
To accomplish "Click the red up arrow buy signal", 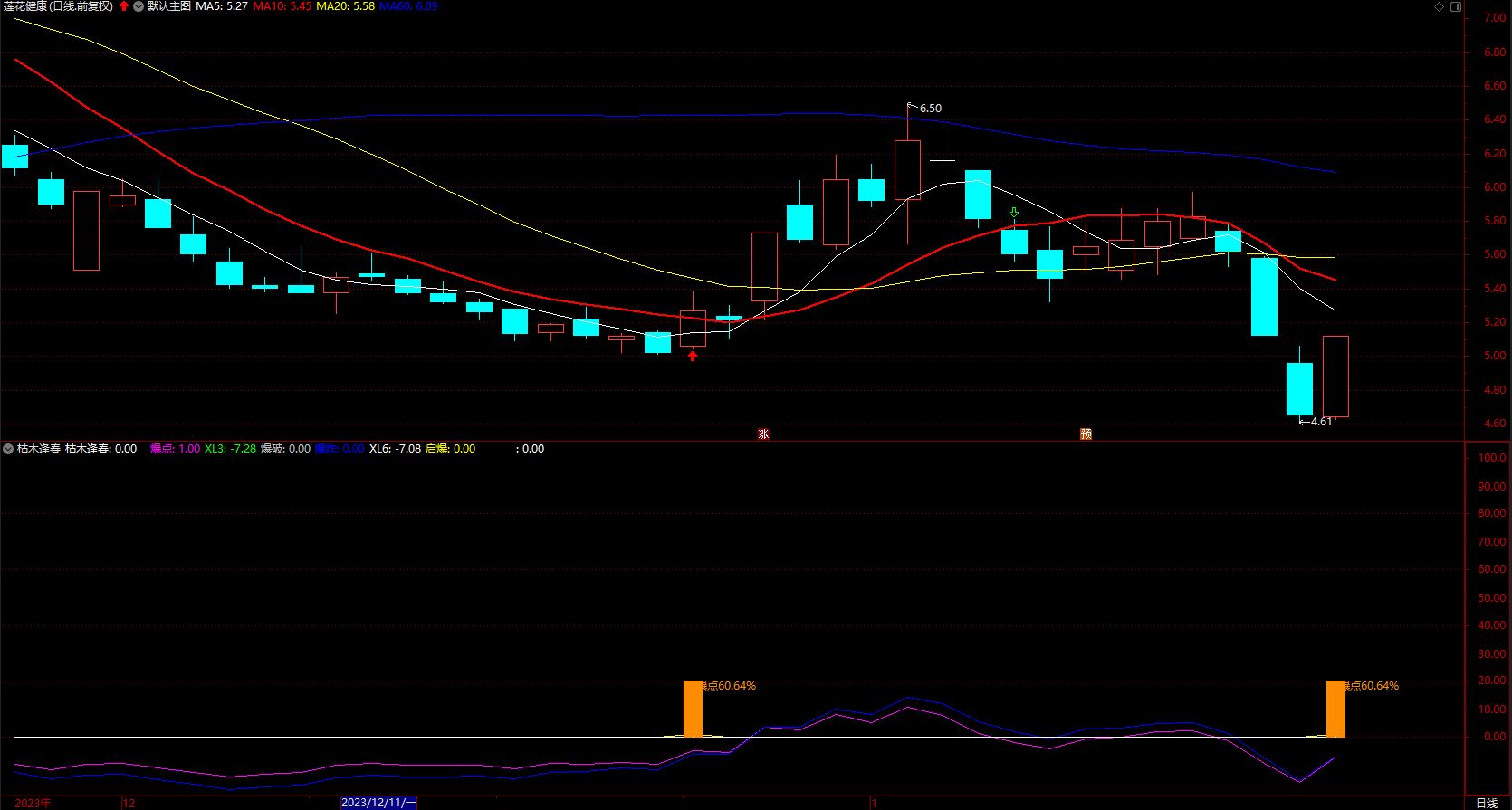I will tap(693, 356).
